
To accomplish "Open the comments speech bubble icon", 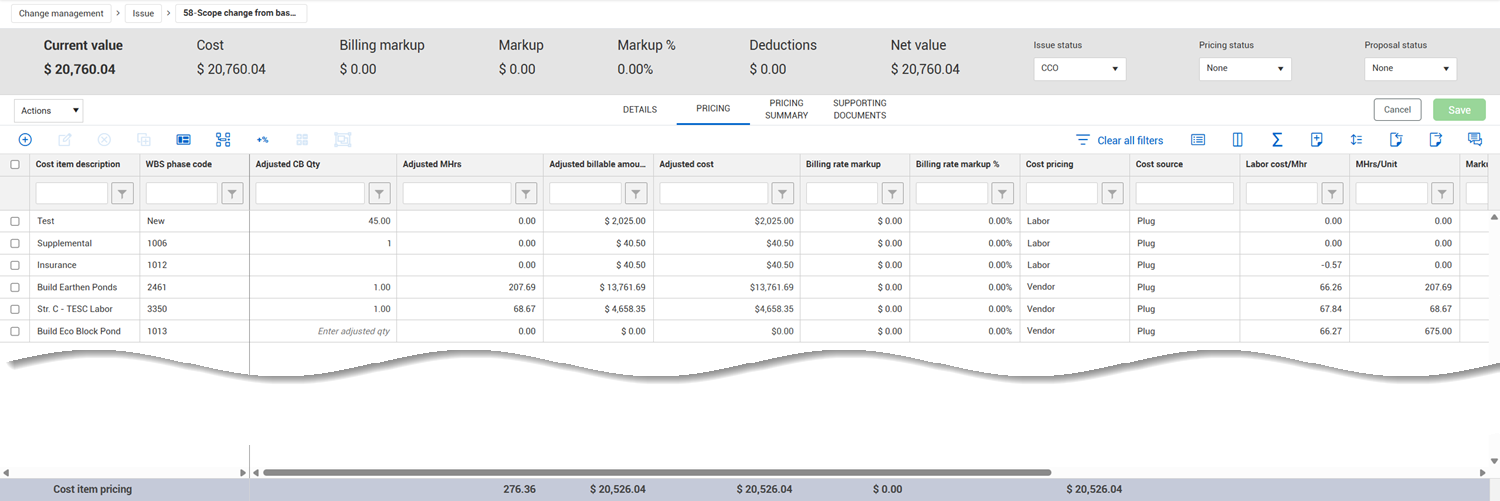I will [x=1474, y=140].
